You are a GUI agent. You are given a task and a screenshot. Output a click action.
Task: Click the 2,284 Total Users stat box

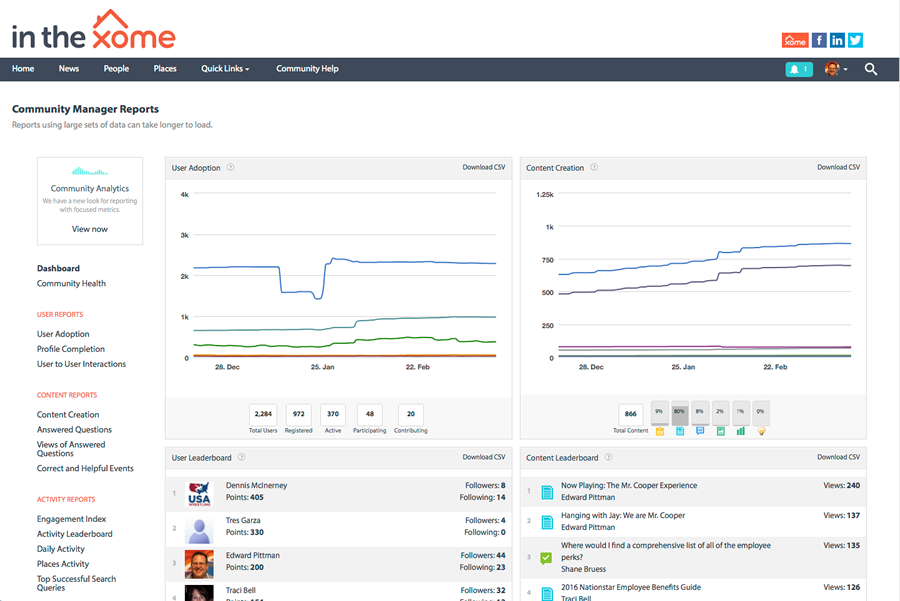(263, 414)
